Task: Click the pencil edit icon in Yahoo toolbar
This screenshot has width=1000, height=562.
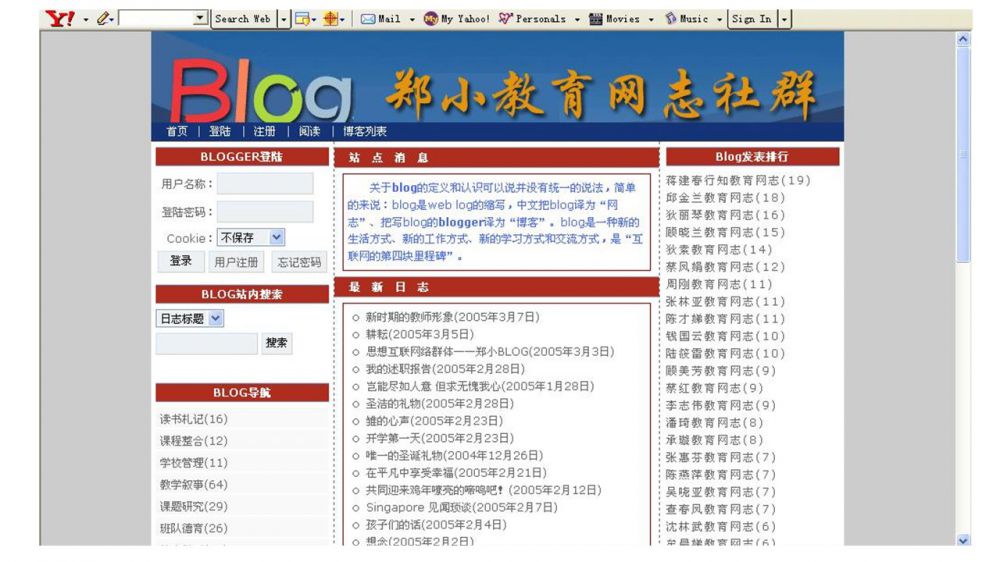Action: click(x=103, y=19)
